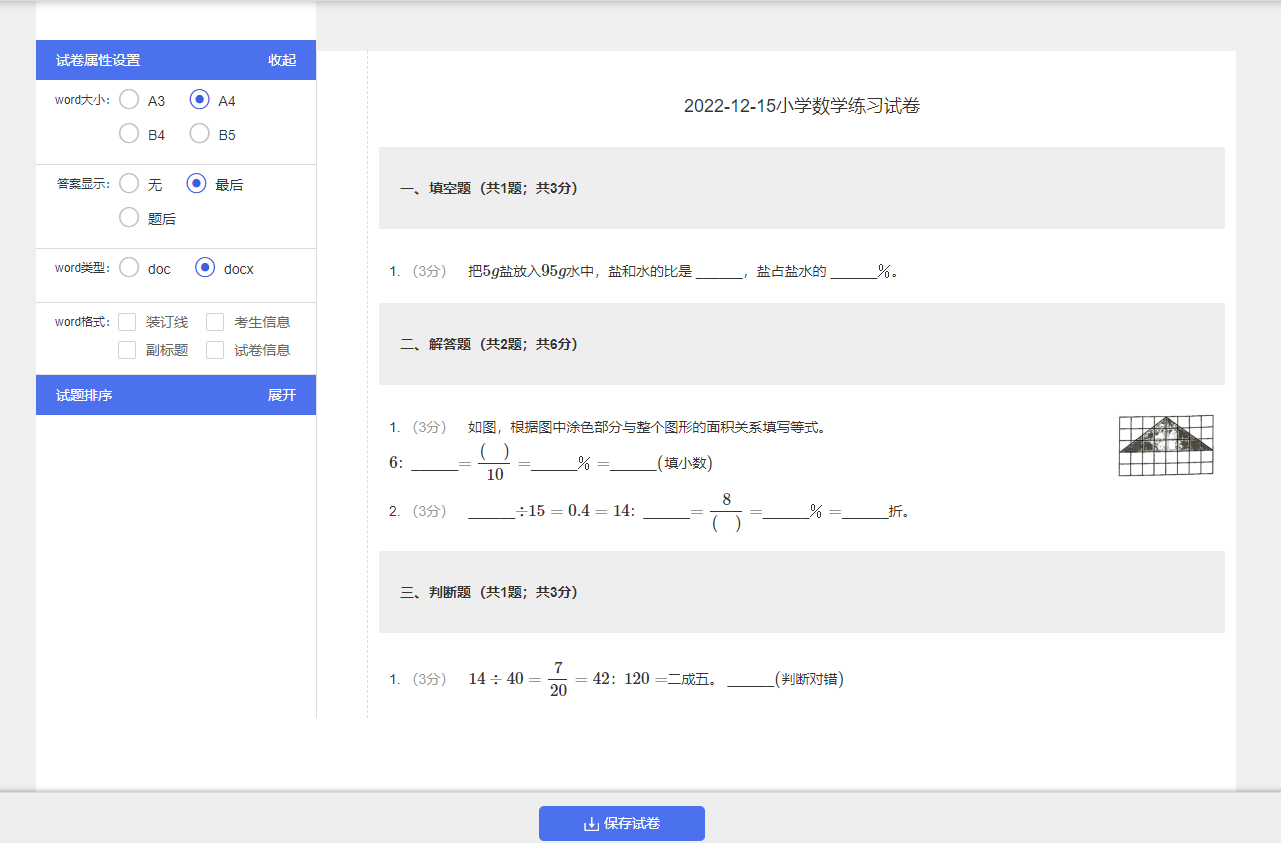This screenshot has height=843, width=1281.
Task: Choose B5 paper size
Action: 200,134
